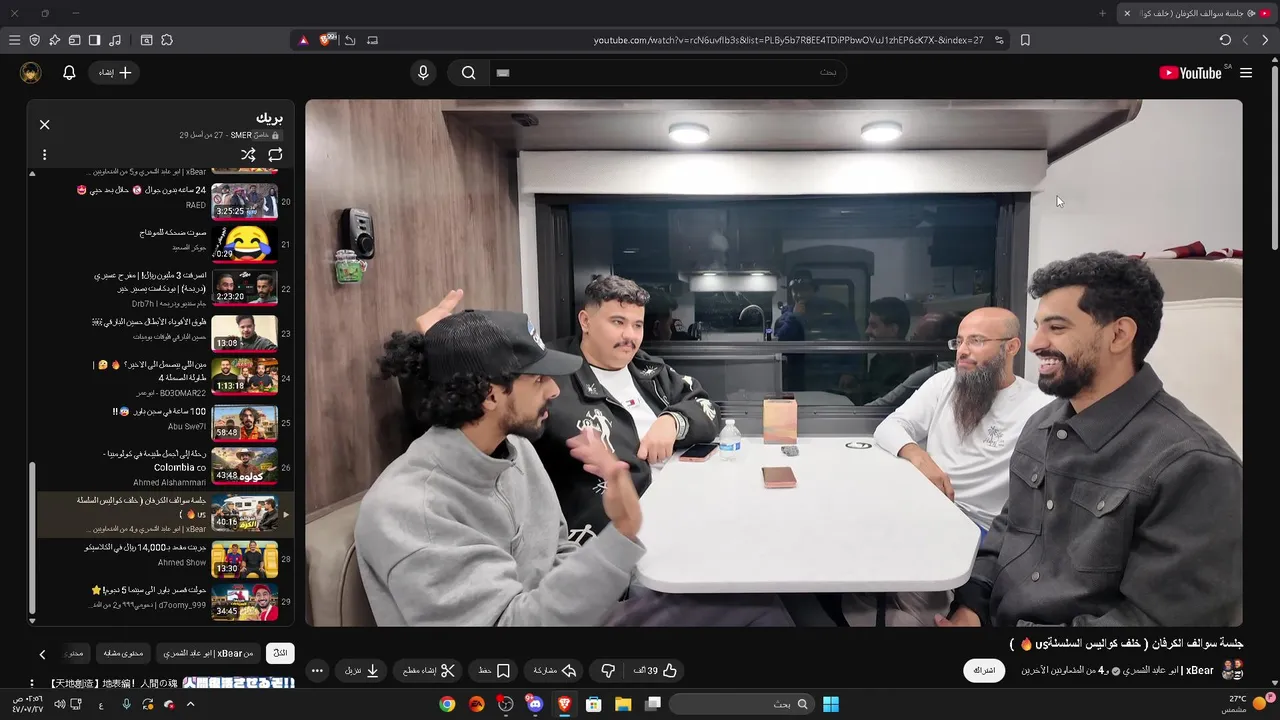Open Brave music playlist icon
The height and width of the screenshot is (720, 1280).
pos(115,40)
